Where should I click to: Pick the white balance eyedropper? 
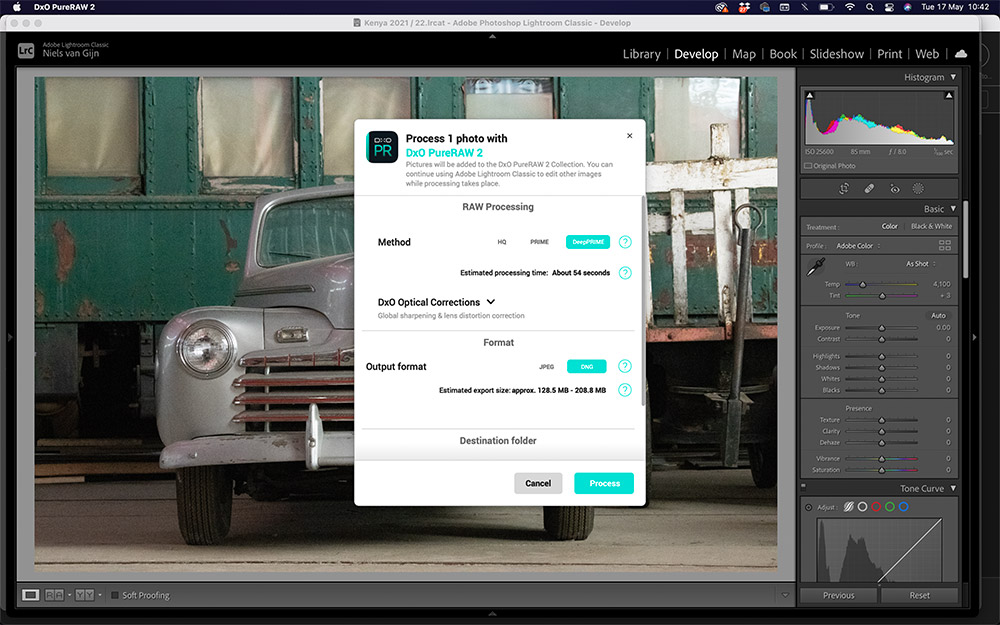coord(816,267)
